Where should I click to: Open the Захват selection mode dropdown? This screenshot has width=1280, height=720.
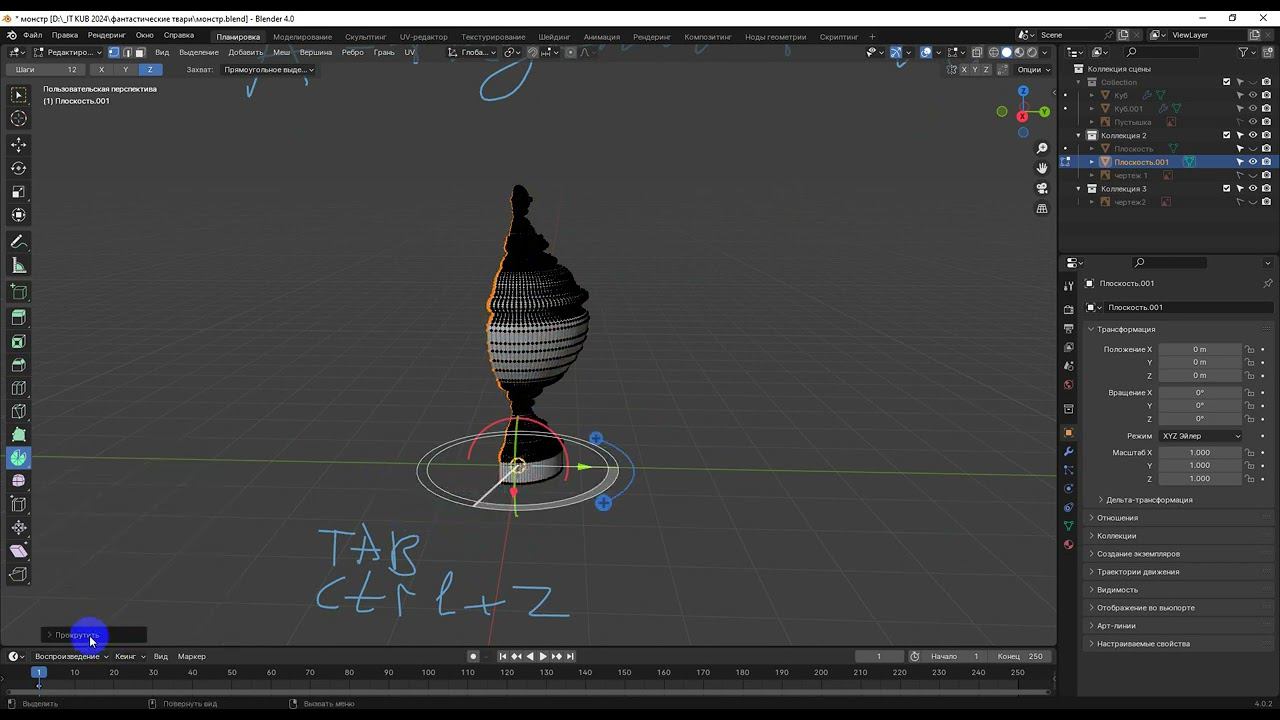[268, 69]
